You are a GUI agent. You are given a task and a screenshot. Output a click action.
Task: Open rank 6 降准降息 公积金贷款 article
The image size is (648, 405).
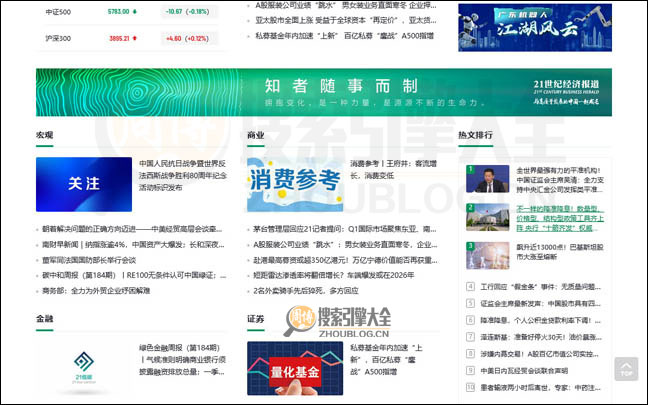tap(540, 320)
